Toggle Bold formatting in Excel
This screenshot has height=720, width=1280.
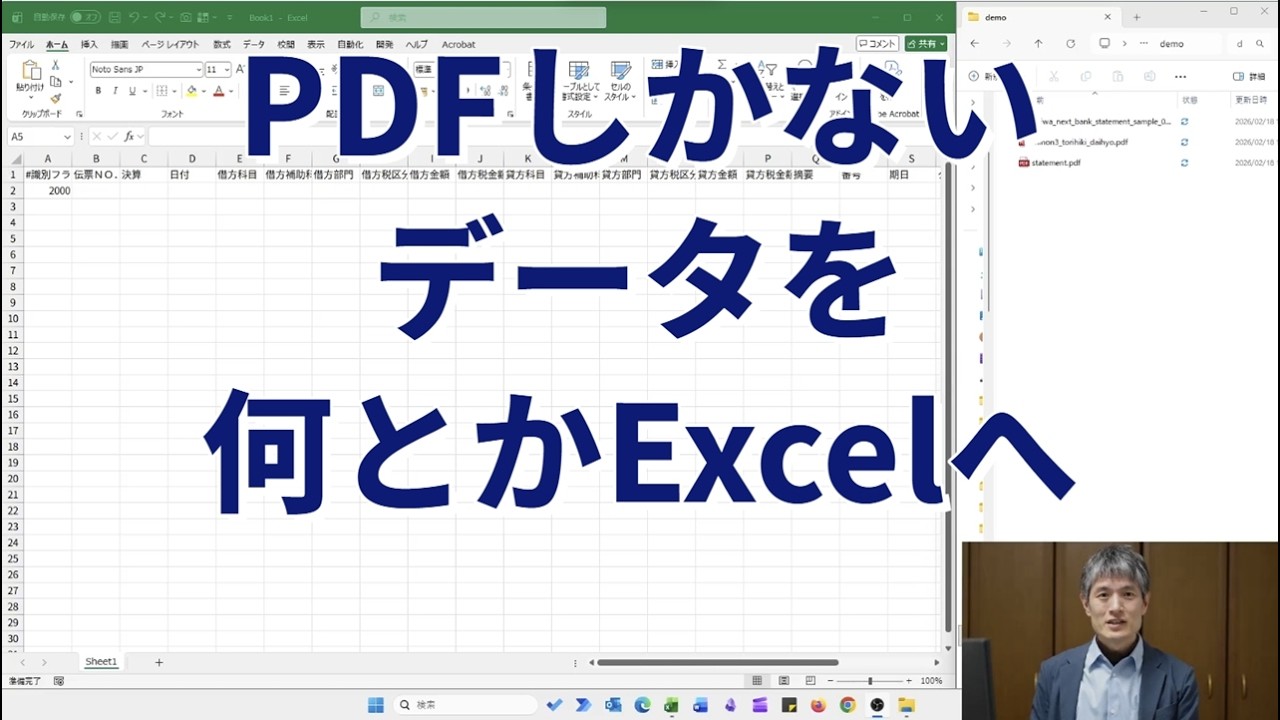[x=98, y=91]
